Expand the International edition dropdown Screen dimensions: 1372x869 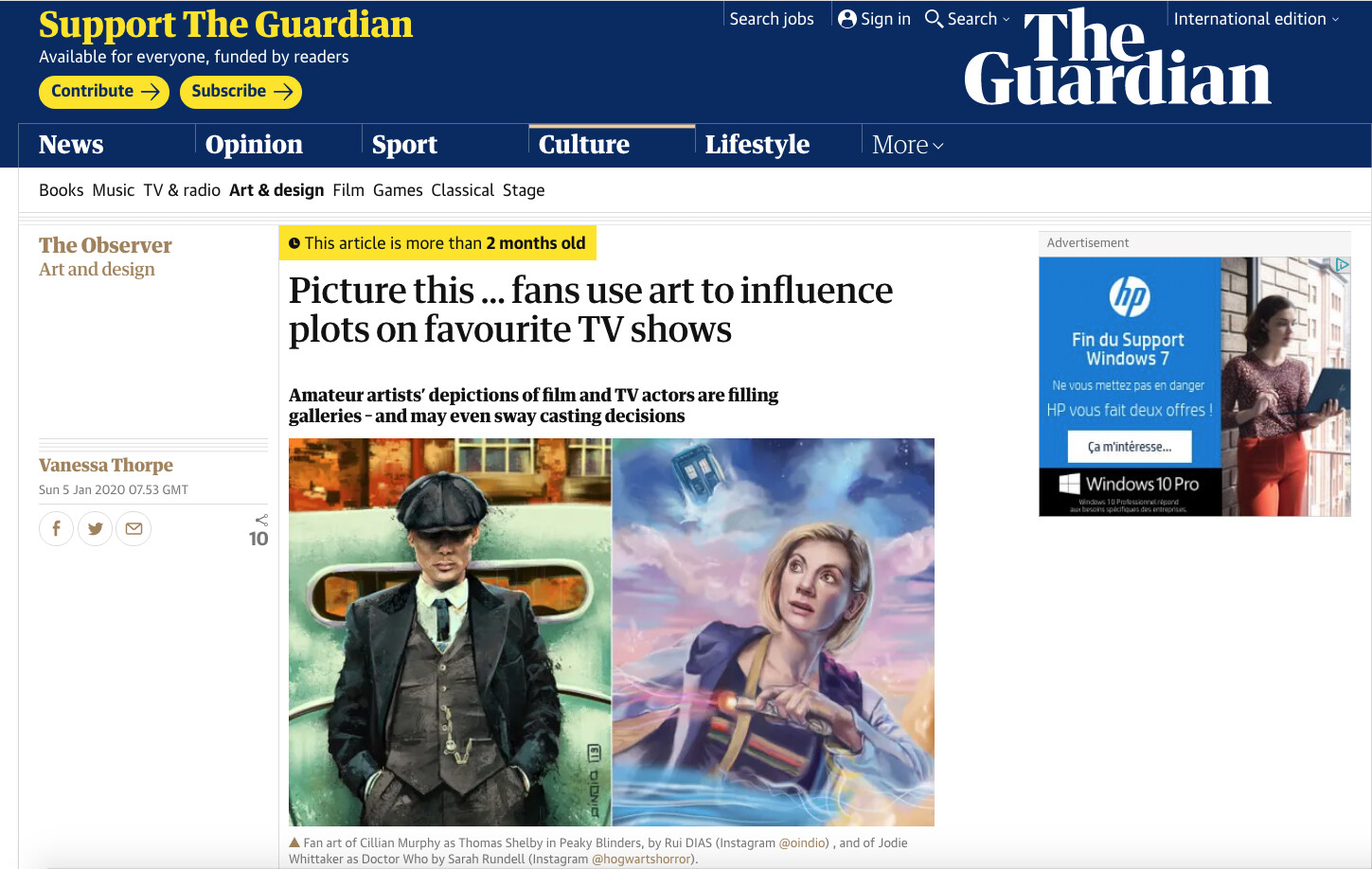pyautogui.click(x=1256, y=19)
